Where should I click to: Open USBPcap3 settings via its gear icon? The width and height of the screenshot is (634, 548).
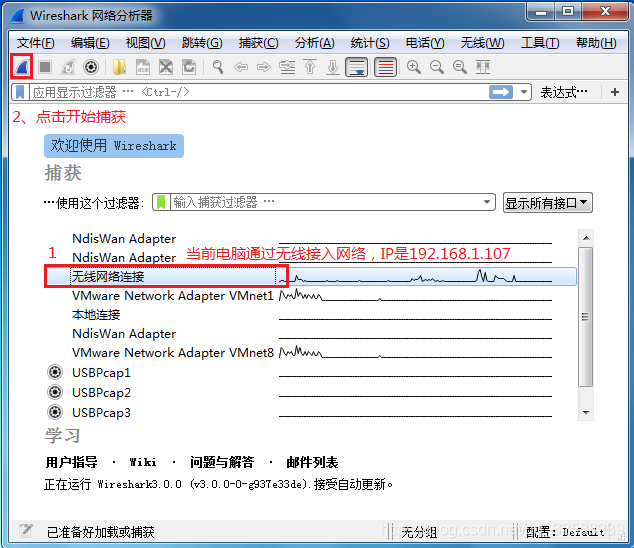(x=55, y=412)
